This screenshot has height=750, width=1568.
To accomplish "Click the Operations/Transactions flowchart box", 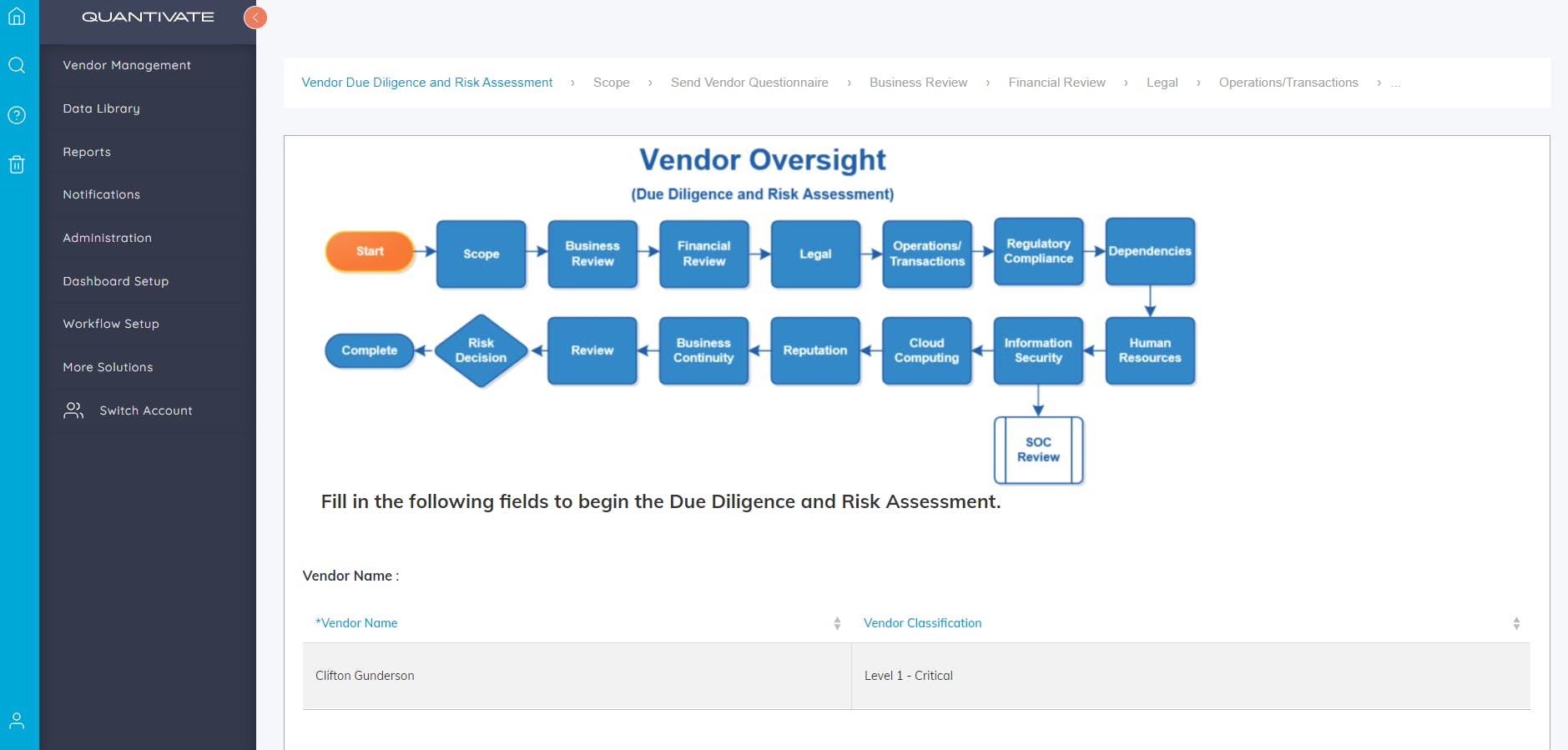I will point(927,254).
